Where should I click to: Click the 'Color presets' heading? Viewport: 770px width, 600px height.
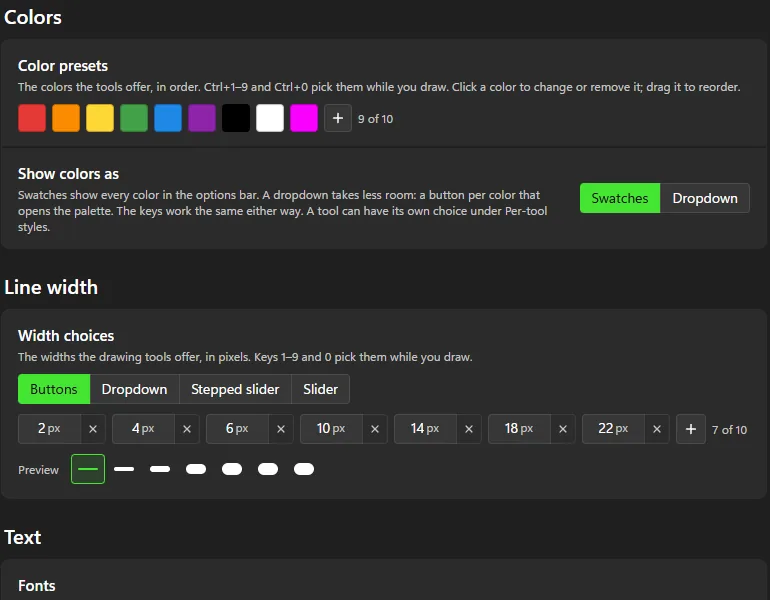63,66
